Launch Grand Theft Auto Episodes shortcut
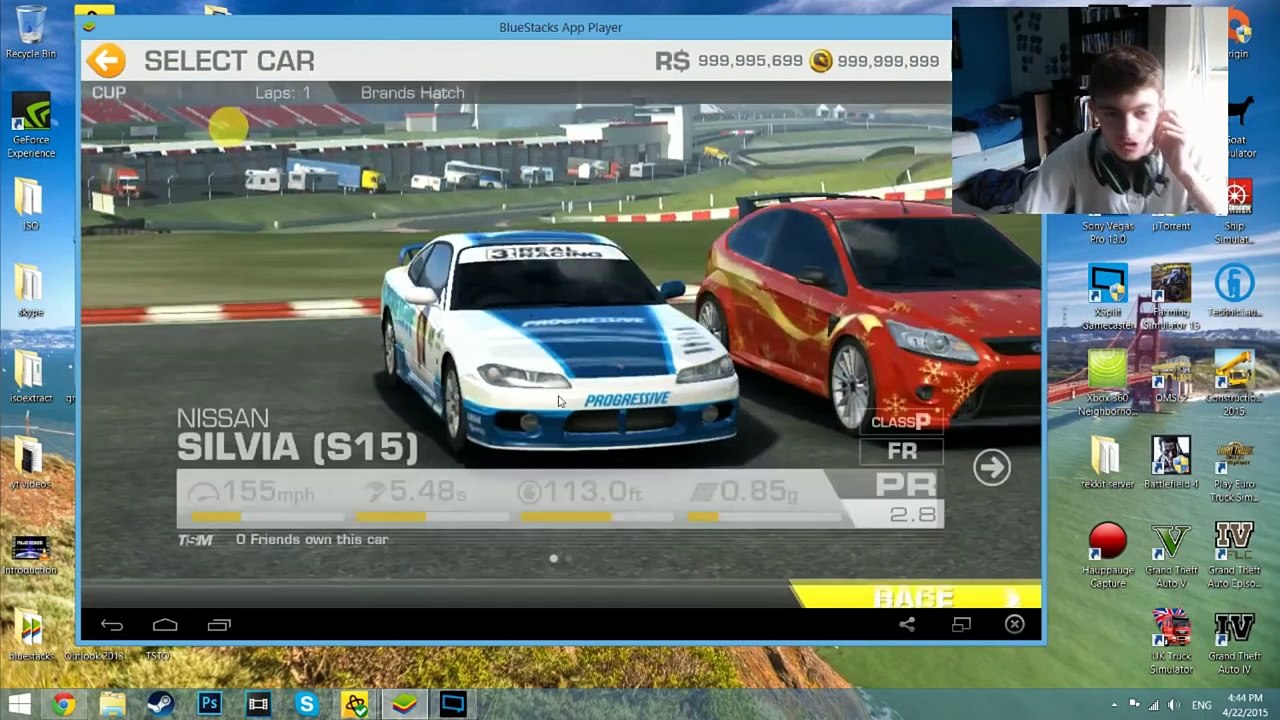The image size is (1280, 720). point(1234,556)
